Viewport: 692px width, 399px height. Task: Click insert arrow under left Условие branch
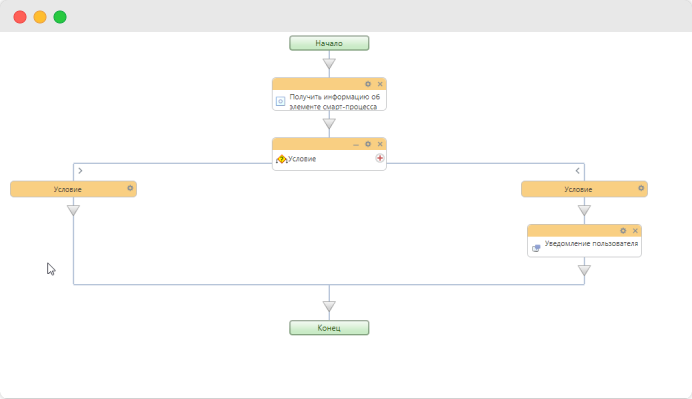click(73, 210)
